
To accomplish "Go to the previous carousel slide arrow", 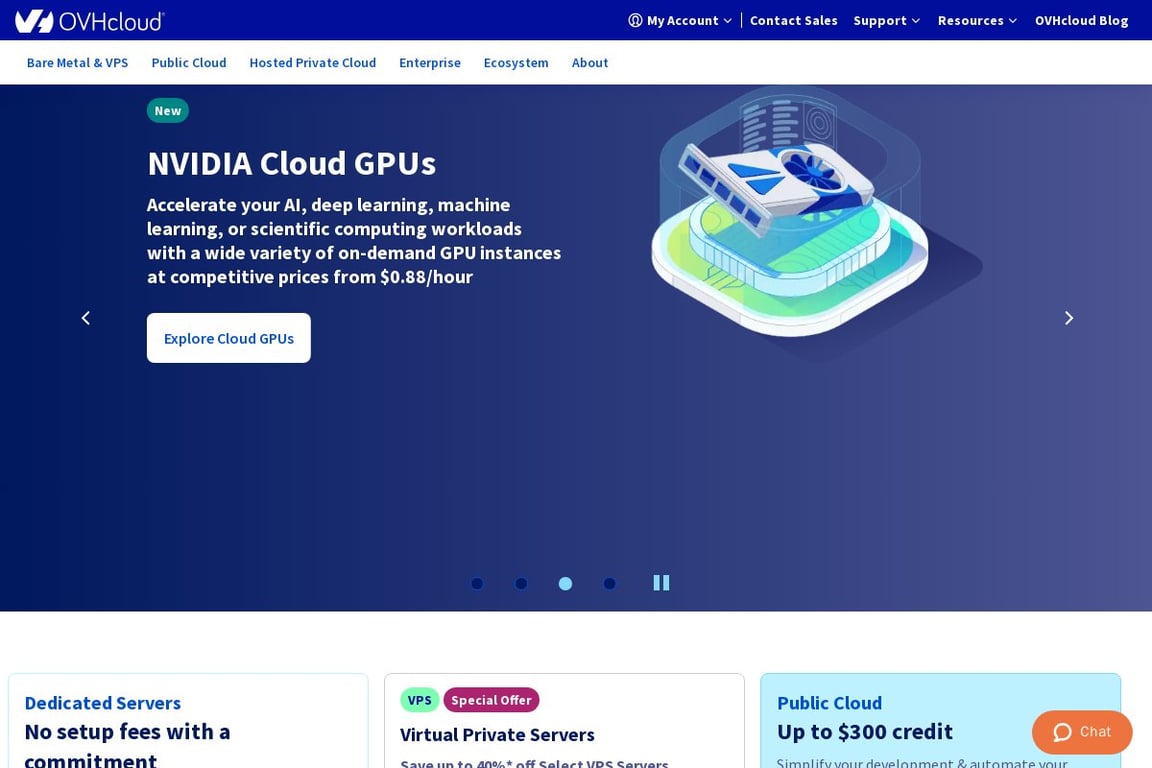I will (x=85, y=317).
